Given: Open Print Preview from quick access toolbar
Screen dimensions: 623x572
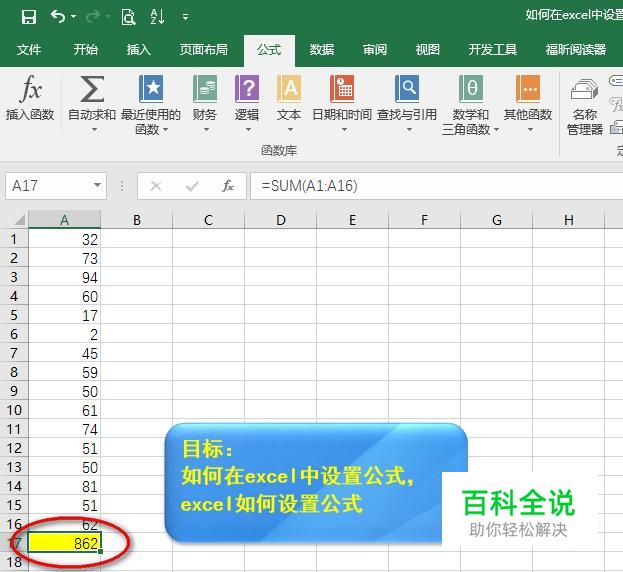Looking at the screenshot, I should point(128,17).
